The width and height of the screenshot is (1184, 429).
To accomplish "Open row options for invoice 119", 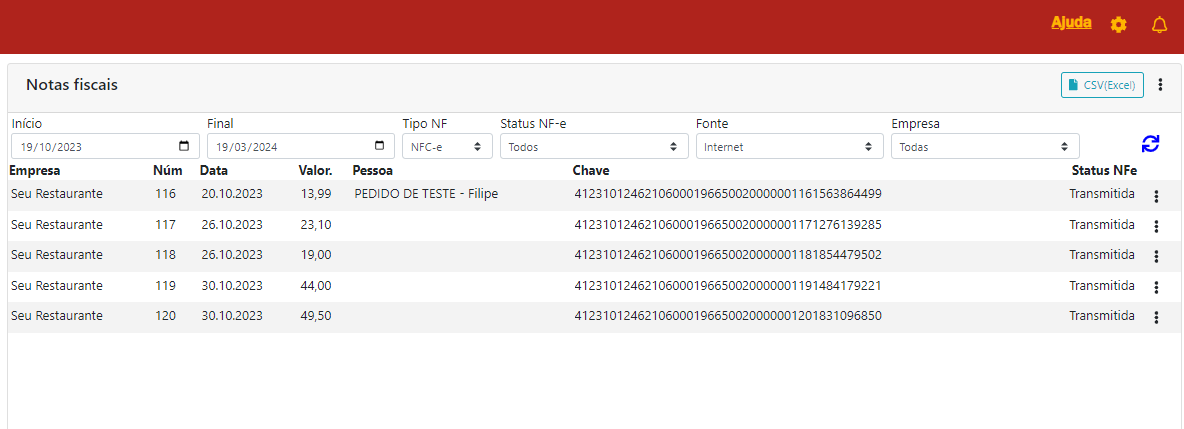I will coord(1156,288).
